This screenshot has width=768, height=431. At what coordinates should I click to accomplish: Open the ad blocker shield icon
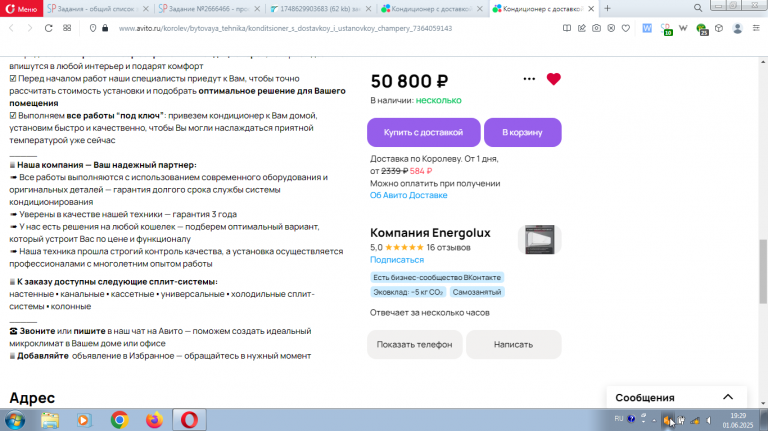(x=611, y=28)
